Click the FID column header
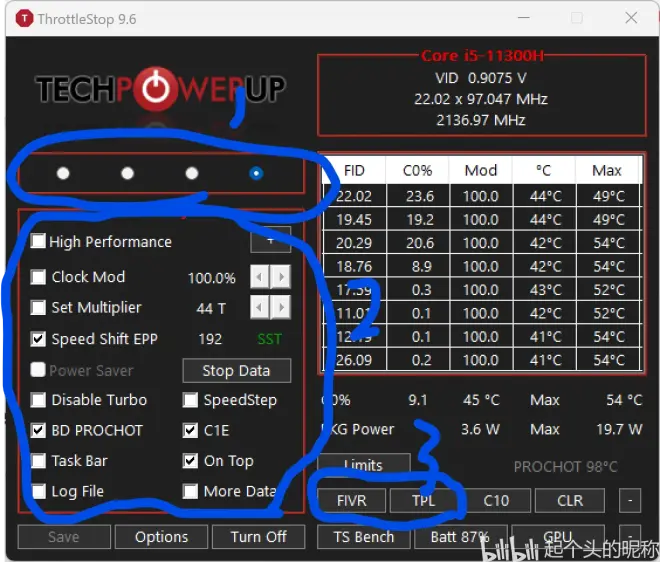Image resolution: width=660 pixels, height=562 pixels. click(354, 170)
